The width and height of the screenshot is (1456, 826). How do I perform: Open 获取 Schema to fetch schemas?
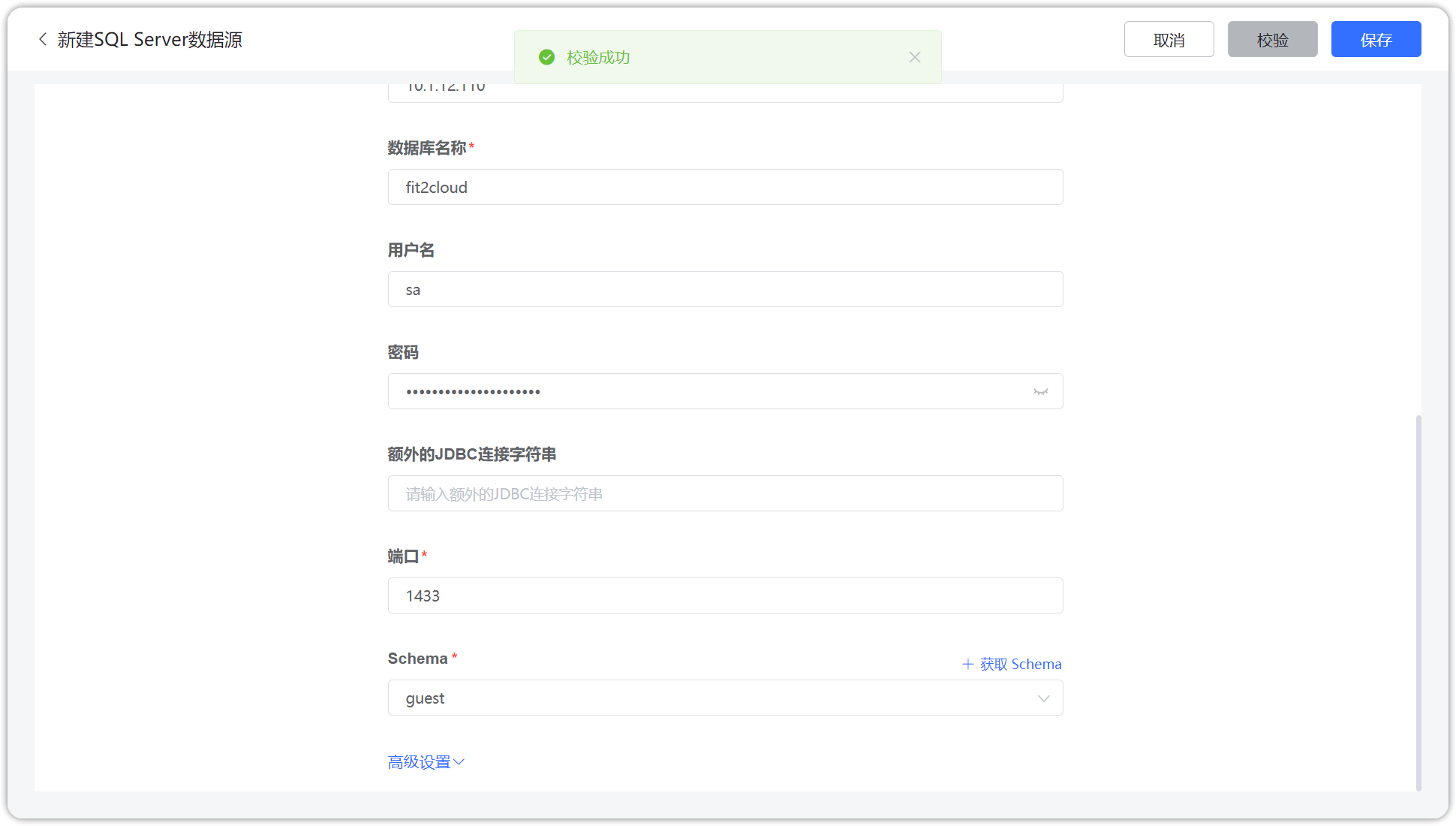pos(1019,664)
